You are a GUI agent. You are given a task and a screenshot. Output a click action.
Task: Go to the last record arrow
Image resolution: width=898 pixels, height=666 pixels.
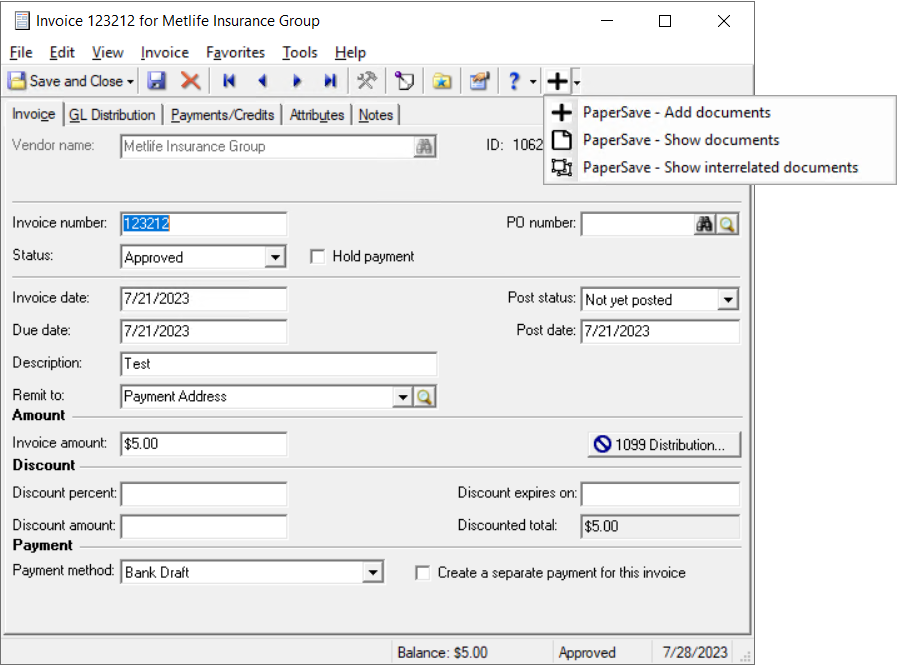(x=330, y=81)
